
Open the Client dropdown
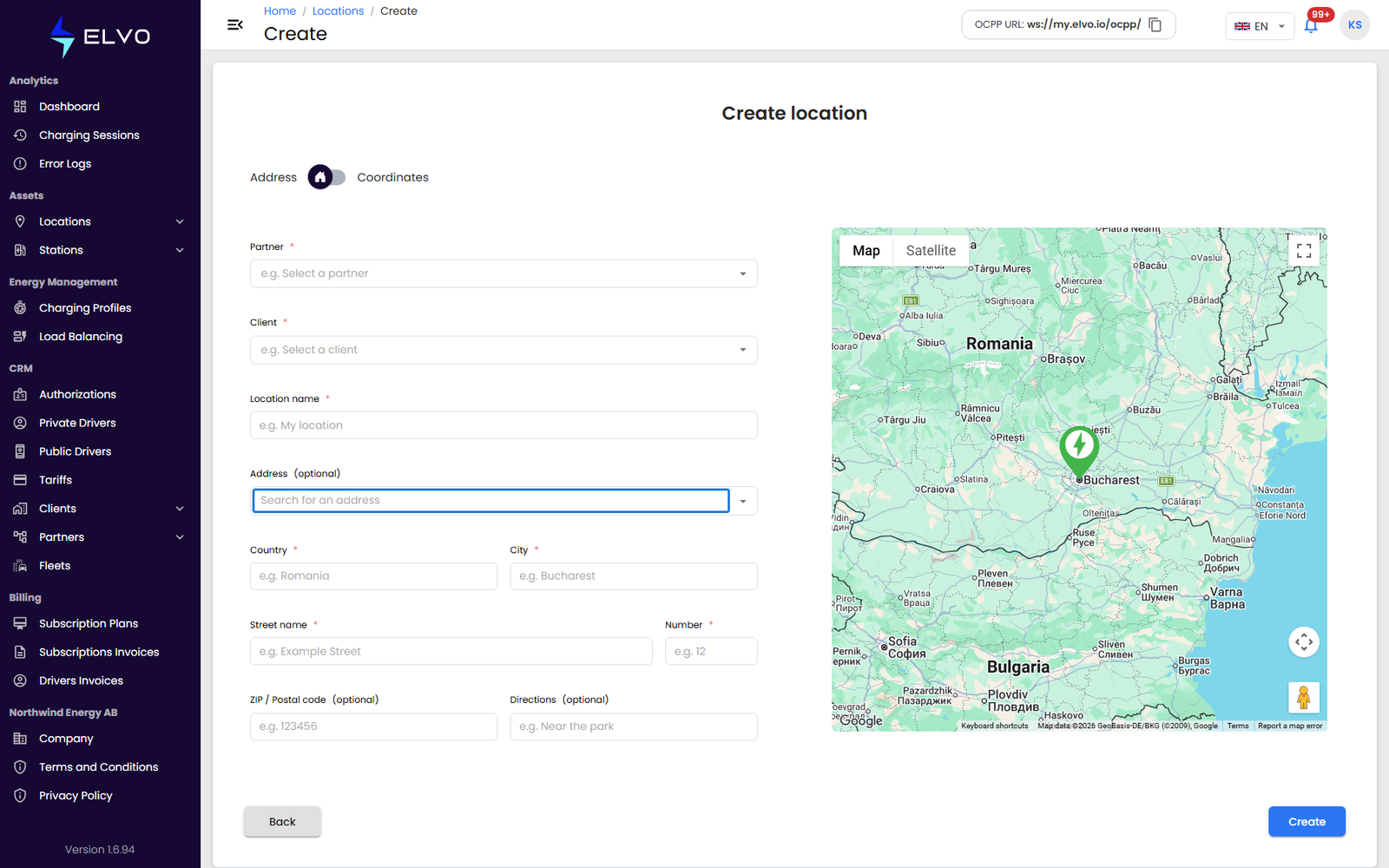(x=504, y=350)
